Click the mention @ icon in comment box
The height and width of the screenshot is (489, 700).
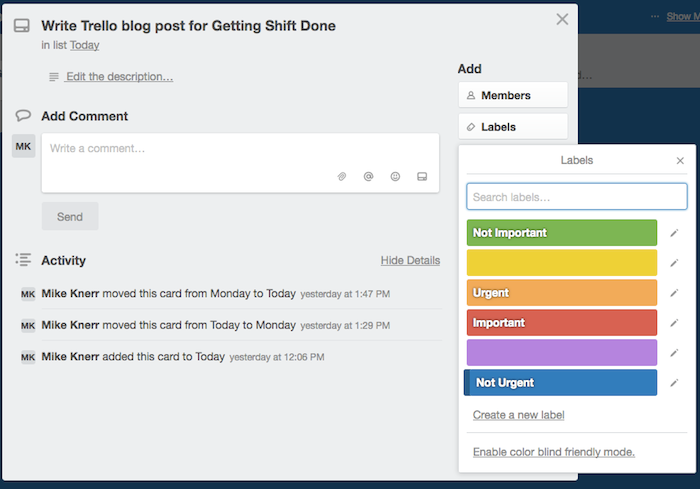[x=368, y=176]
